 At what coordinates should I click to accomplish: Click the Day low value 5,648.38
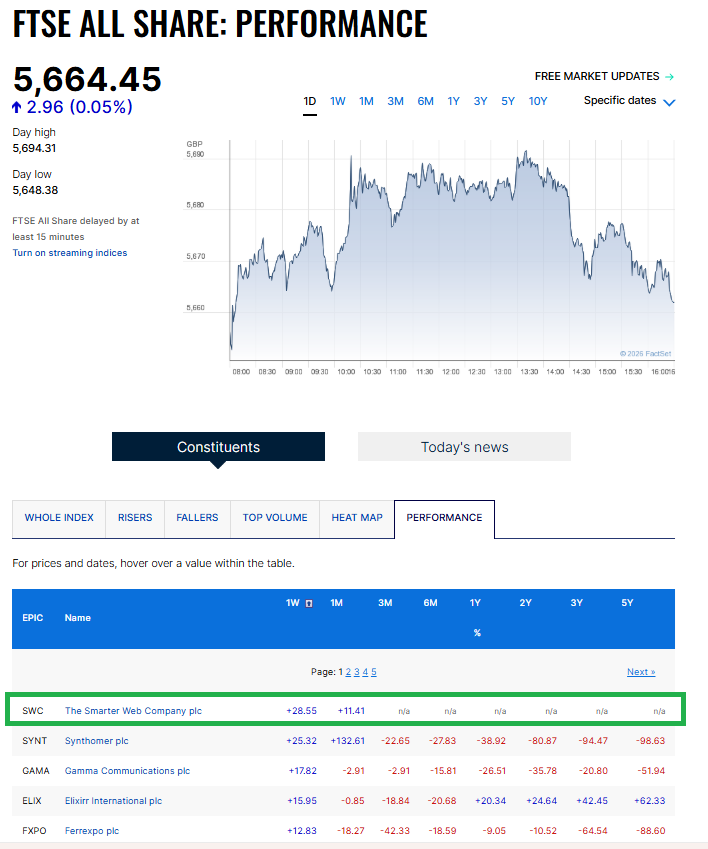35,191
